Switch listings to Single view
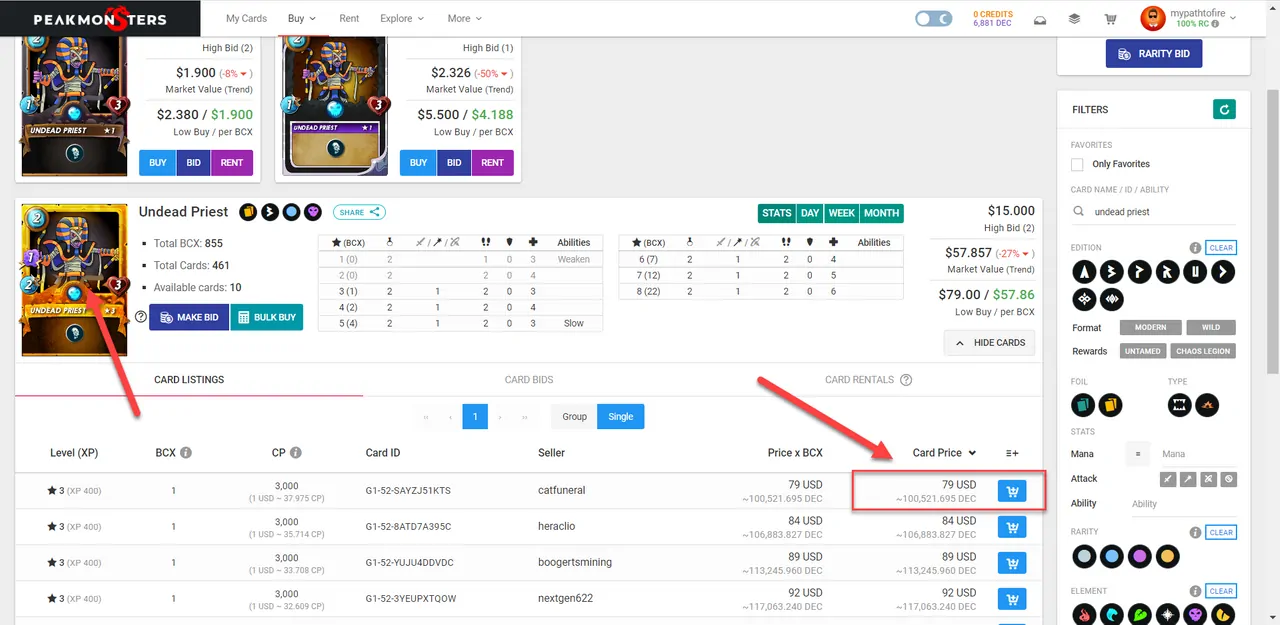1280x625 pixels. (x=621, y=416)
